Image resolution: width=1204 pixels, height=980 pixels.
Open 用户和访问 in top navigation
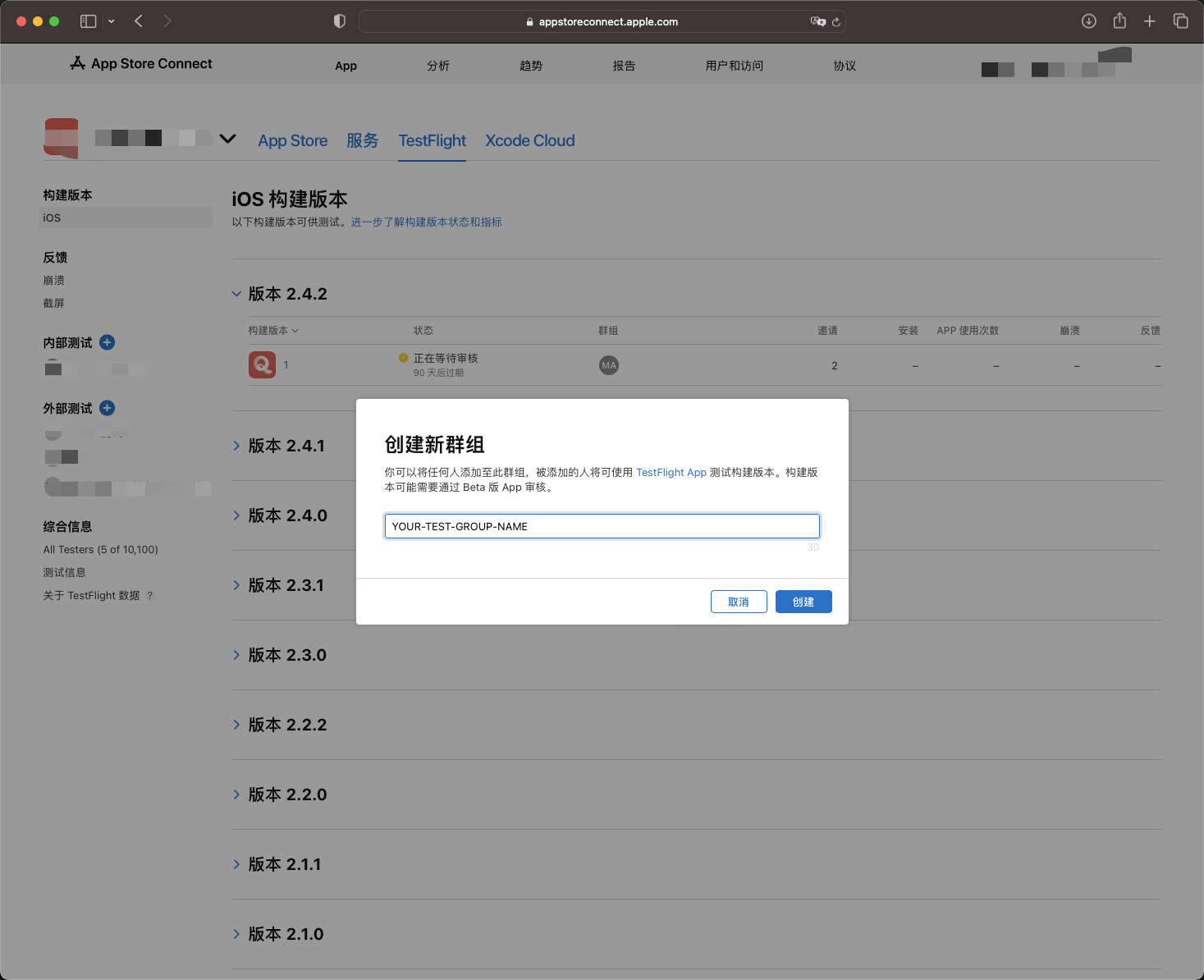[x=735, y=66]
